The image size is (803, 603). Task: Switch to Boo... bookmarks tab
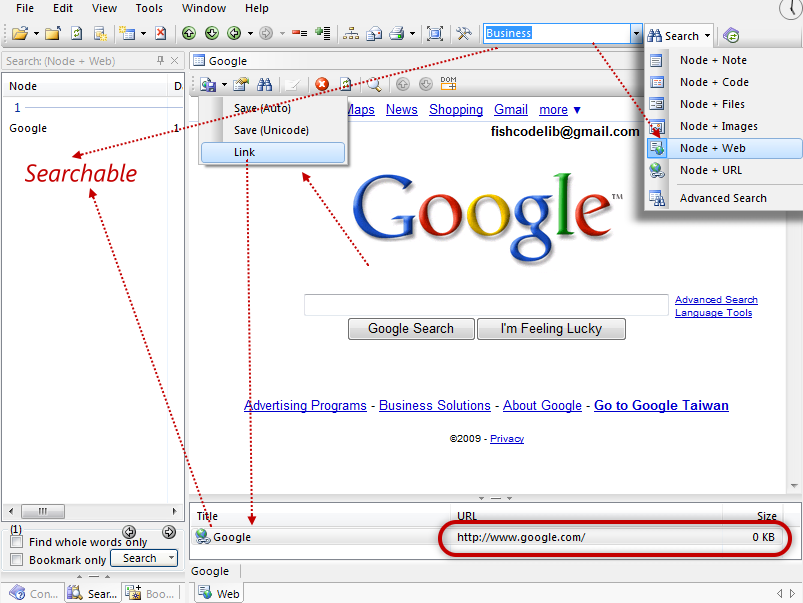[x=151, y=593]
